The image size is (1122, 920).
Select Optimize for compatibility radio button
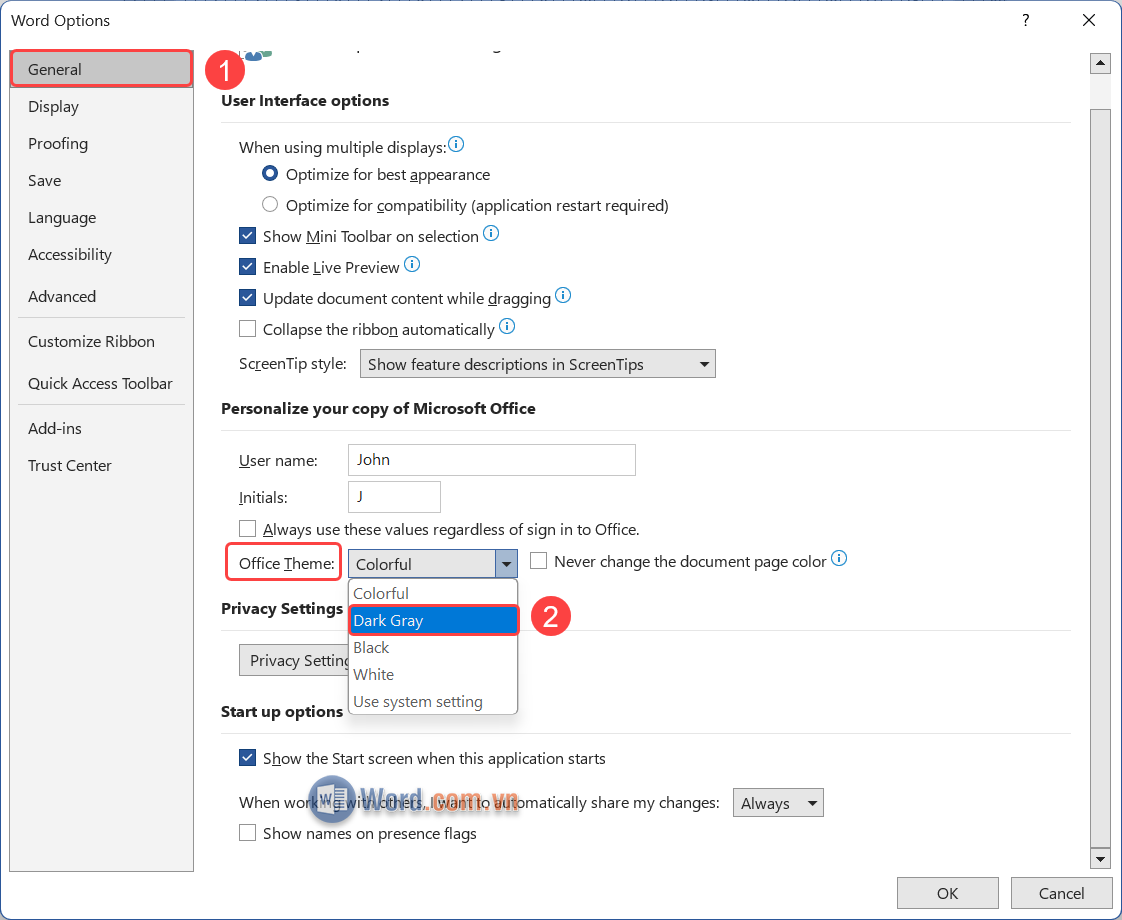tap(270, 205)
